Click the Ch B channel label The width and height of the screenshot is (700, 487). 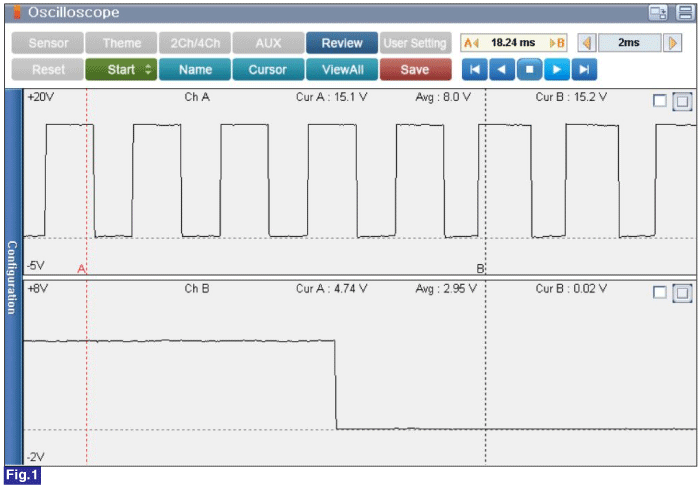[197, 289]
